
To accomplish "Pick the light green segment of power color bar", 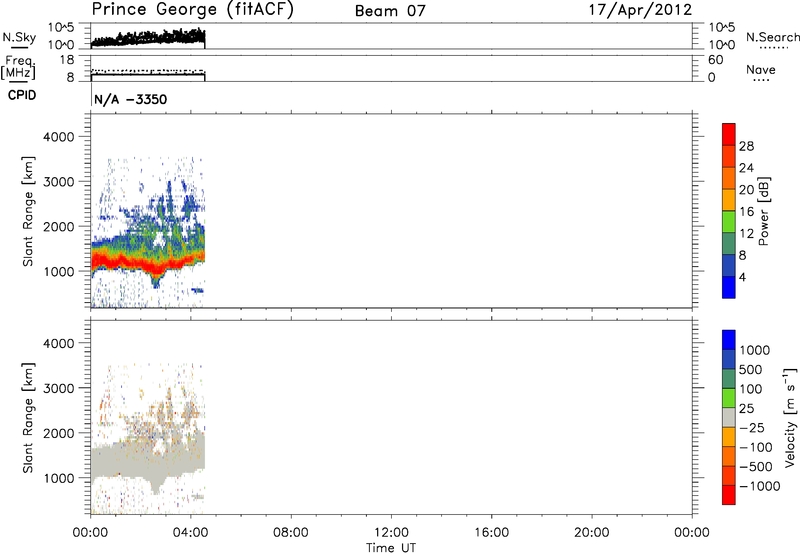I will tap(729, 222).
